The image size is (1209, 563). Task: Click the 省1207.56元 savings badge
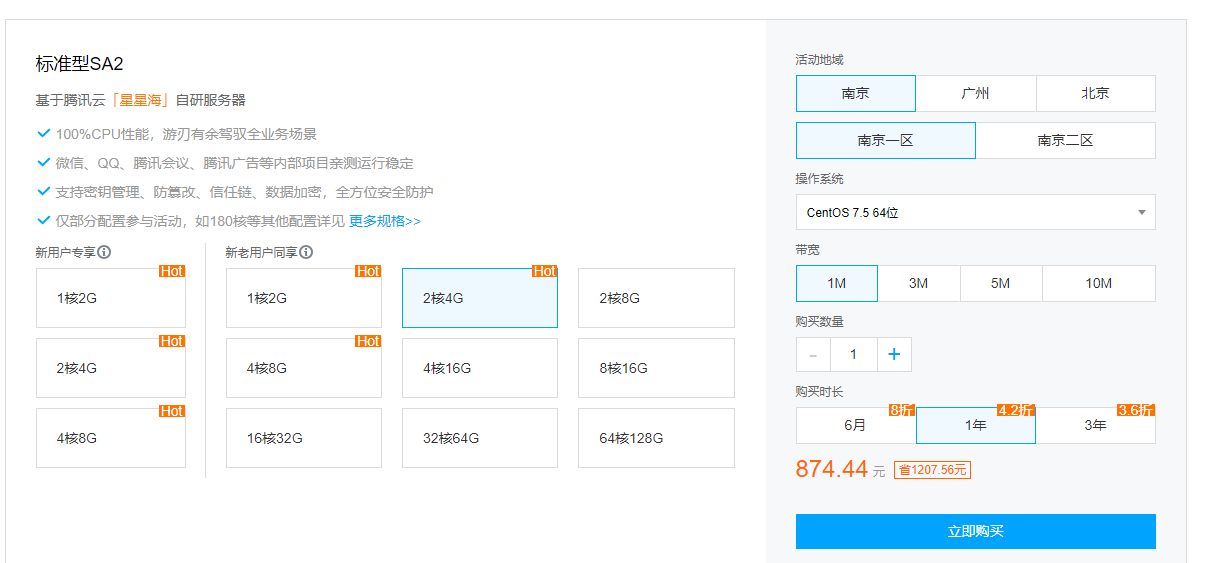pos(932,470)
